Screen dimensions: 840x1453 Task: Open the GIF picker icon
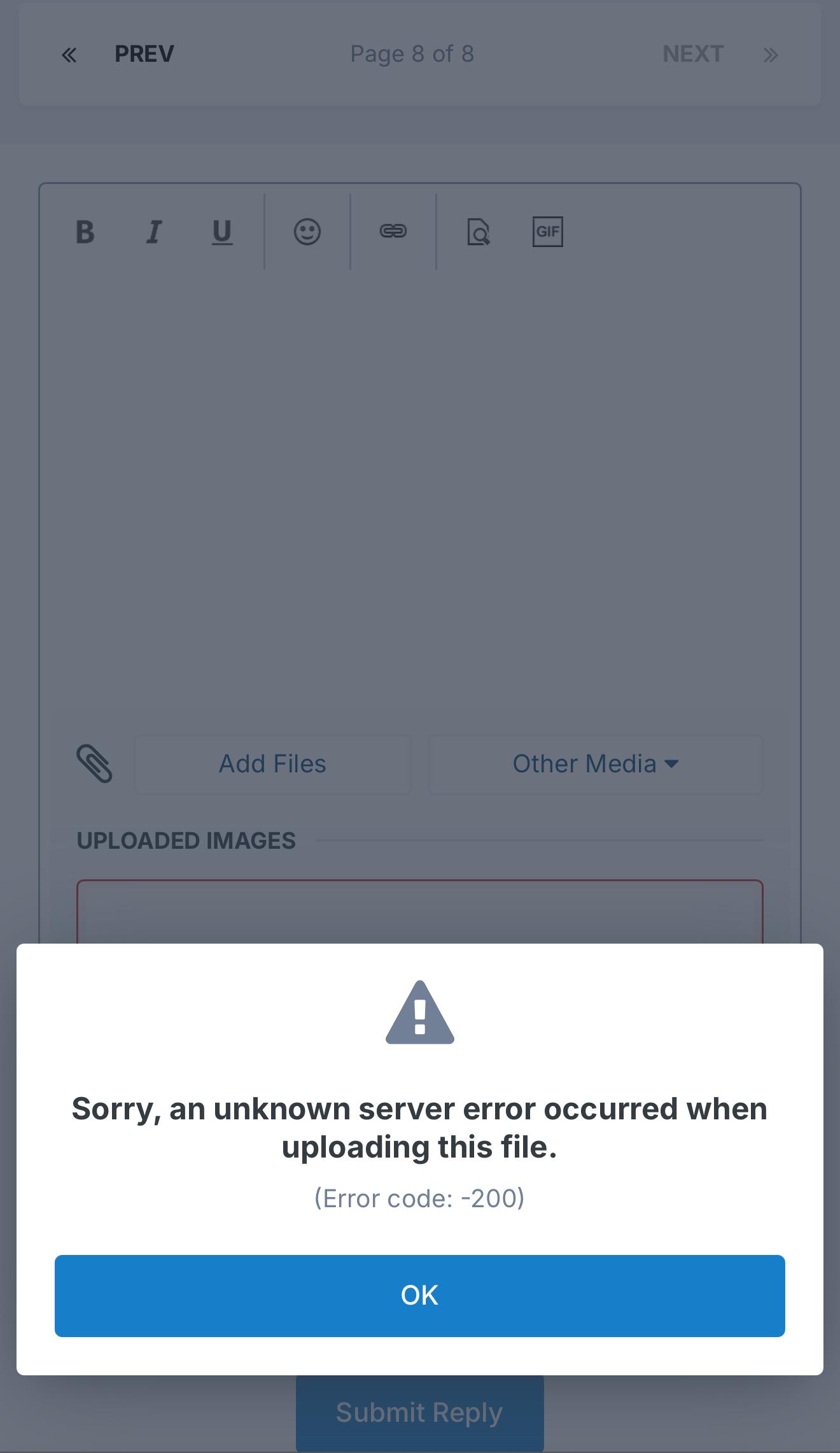pyautogui.click(x=547, y=232)
